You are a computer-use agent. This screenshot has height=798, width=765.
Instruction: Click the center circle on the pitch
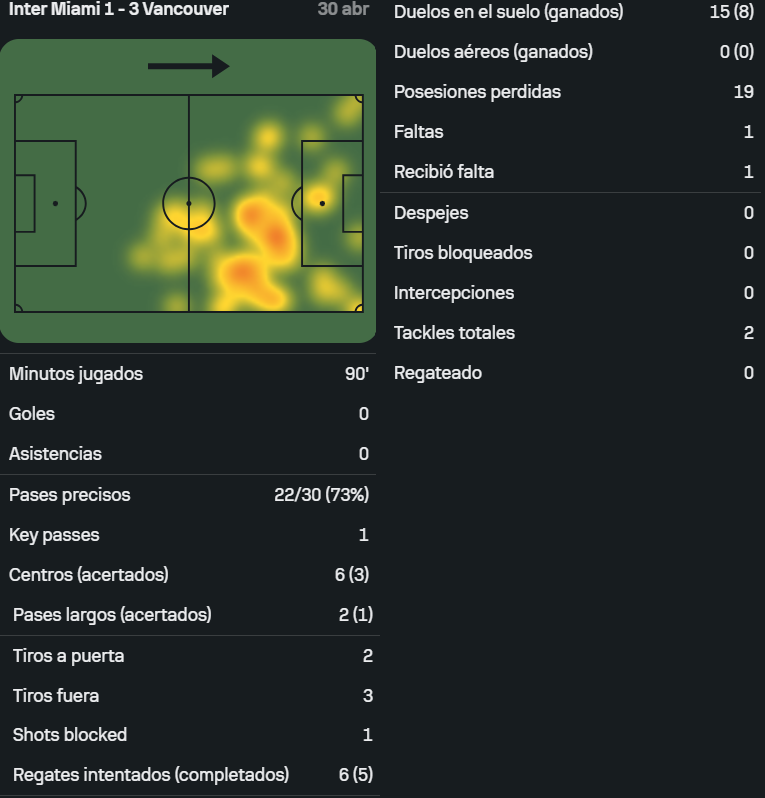click(x=189, y=204)
